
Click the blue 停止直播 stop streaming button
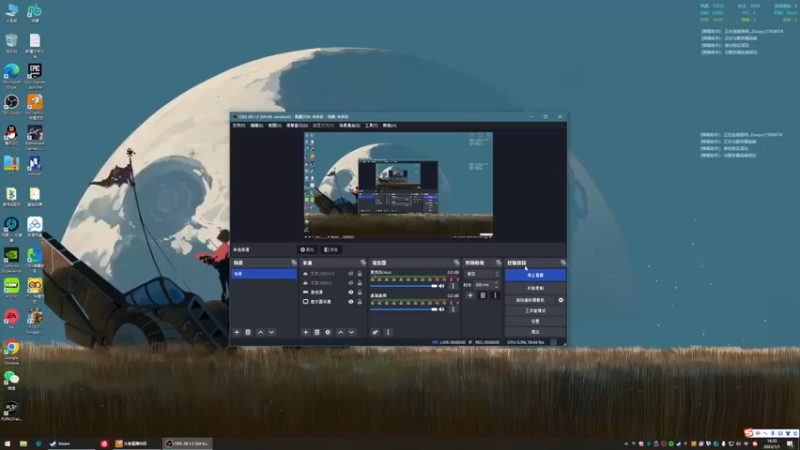coord(535,275)
